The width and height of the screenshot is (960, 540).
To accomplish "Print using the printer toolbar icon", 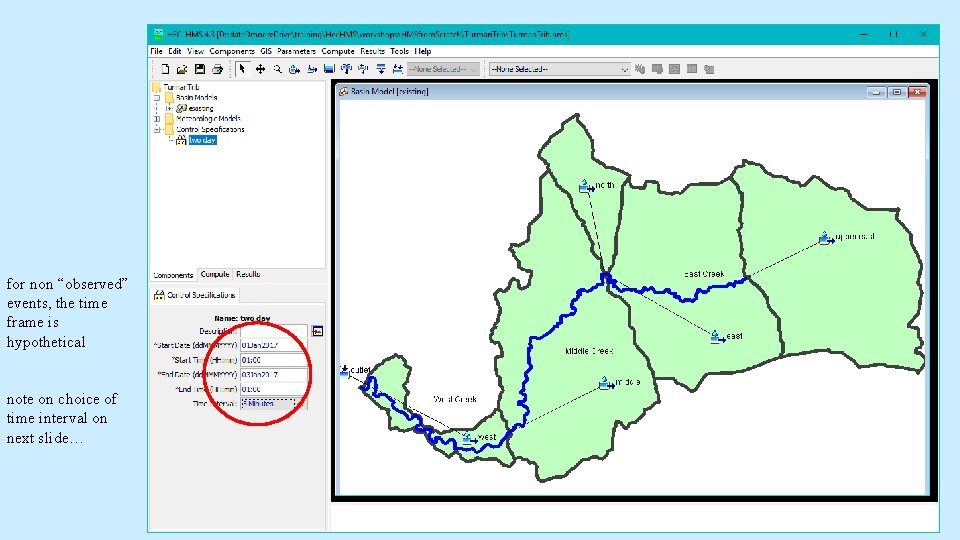I will 217,69.
